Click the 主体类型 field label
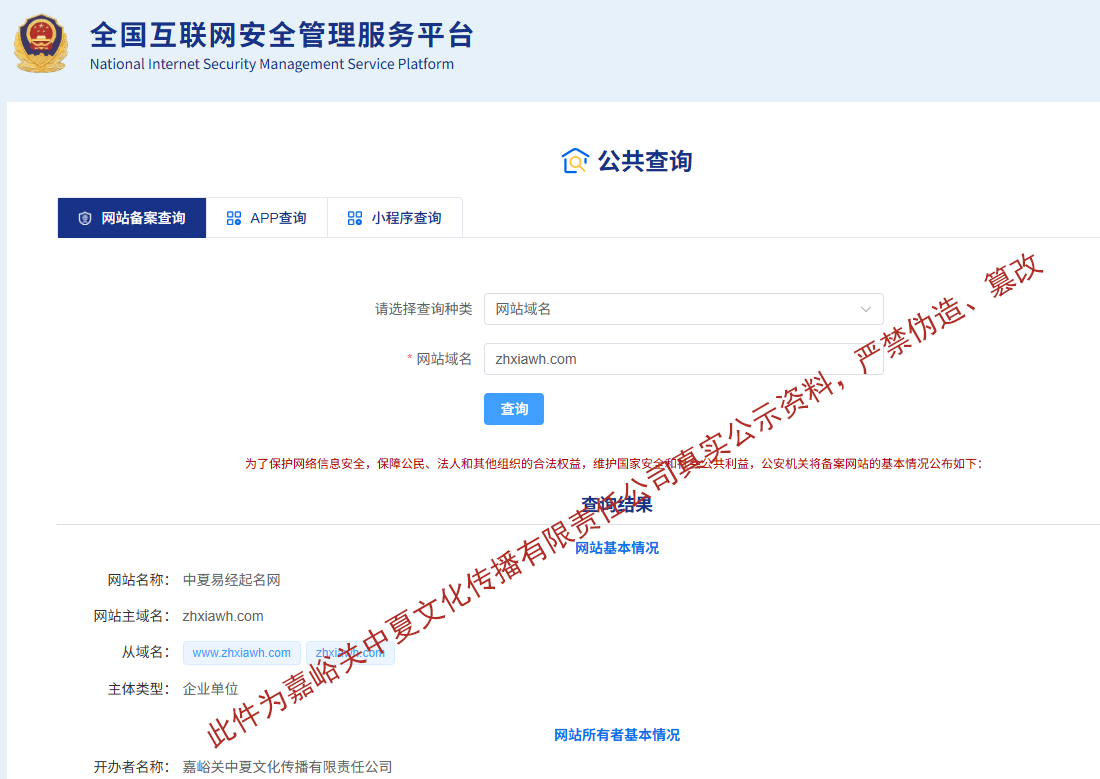The height and width of the screenshot is (779, 1100). (x=138, y=689)
